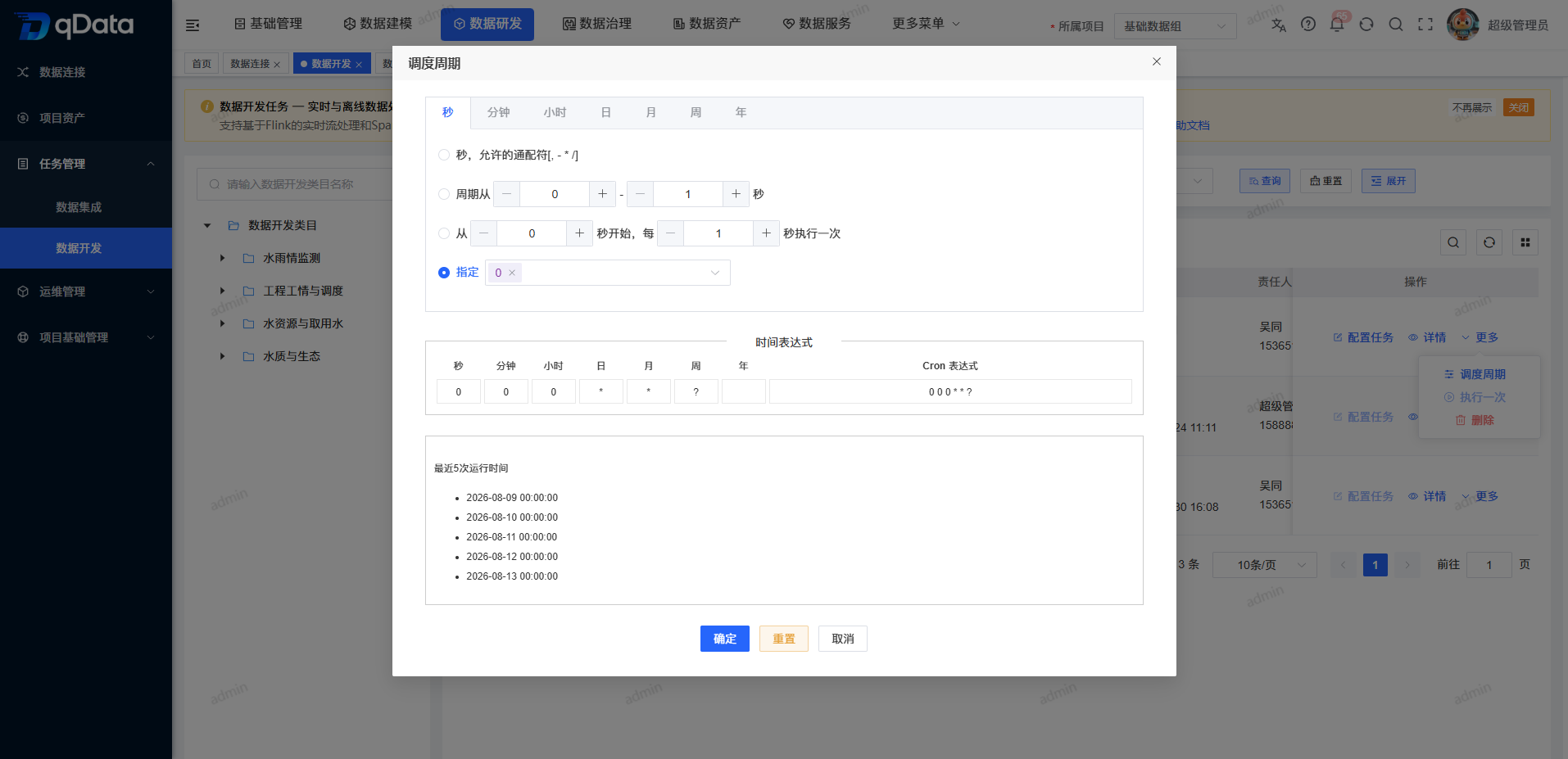Click the 取消 cancel button
This screenshot has height=759, width=1568.
843,639
